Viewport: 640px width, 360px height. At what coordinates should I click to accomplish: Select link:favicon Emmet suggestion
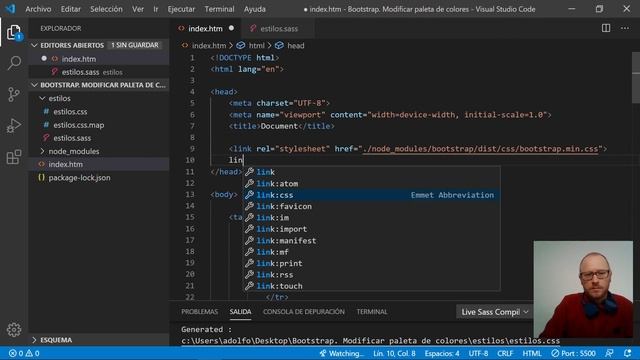371,207
